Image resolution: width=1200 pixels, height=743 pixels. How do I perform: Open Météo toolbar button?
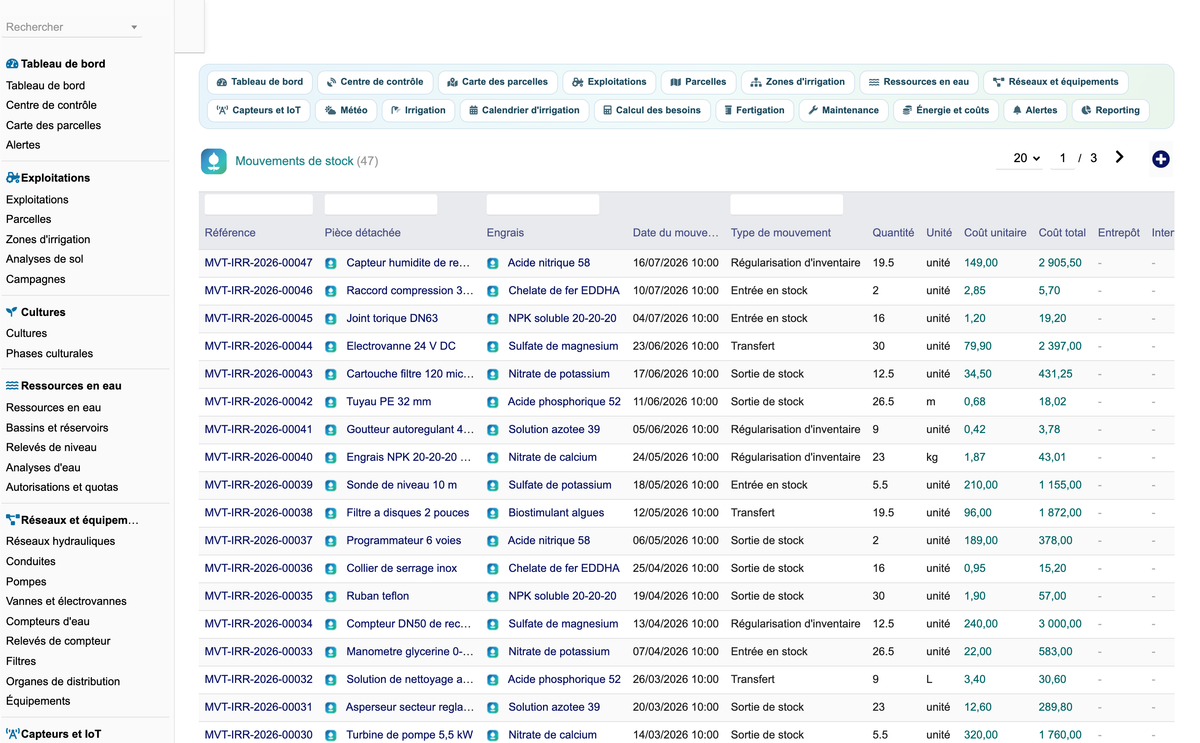(x=347, y=110)
